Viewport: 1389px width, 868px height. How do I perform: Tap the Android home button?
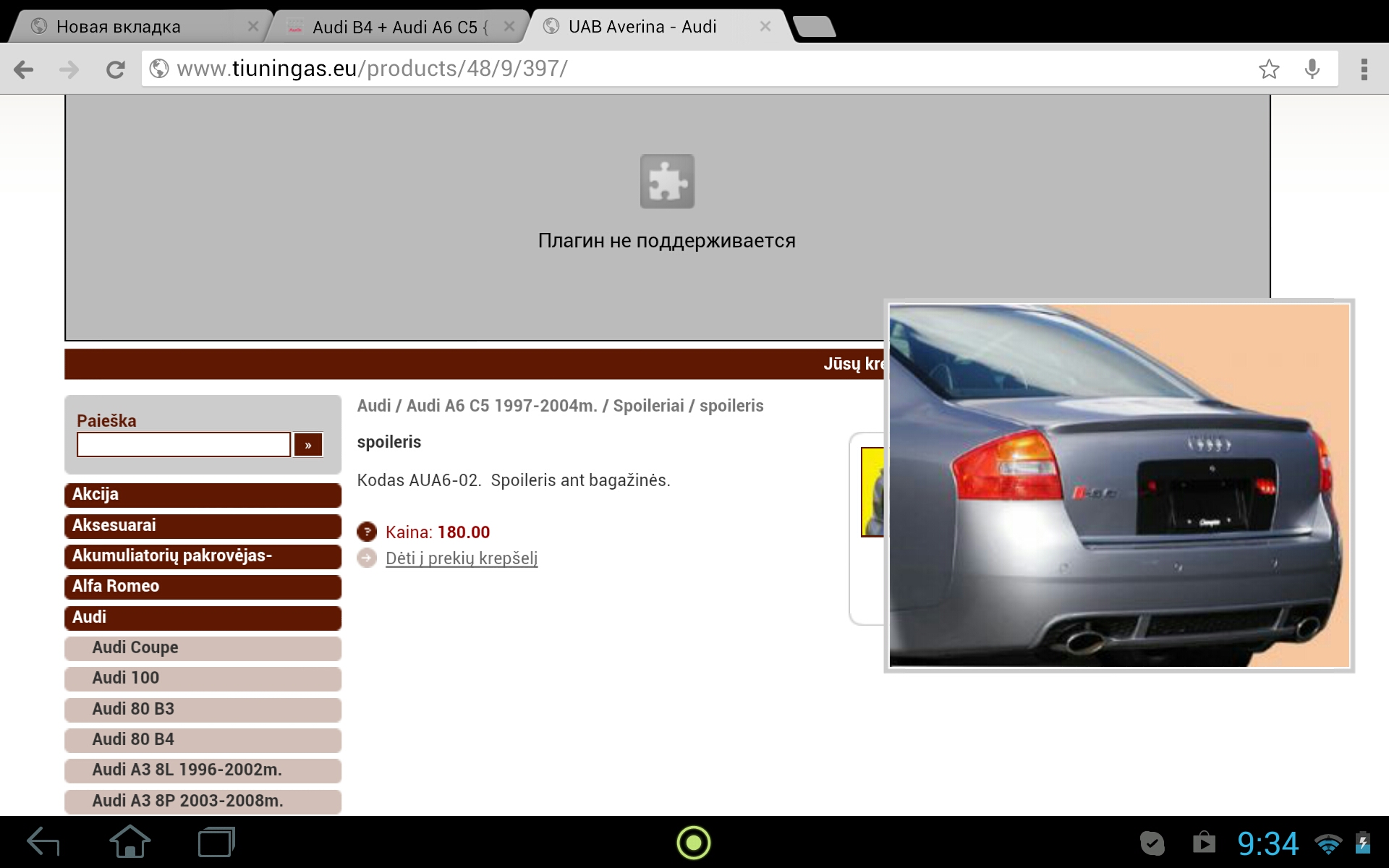pyautogui.click(x=130, y=843)
